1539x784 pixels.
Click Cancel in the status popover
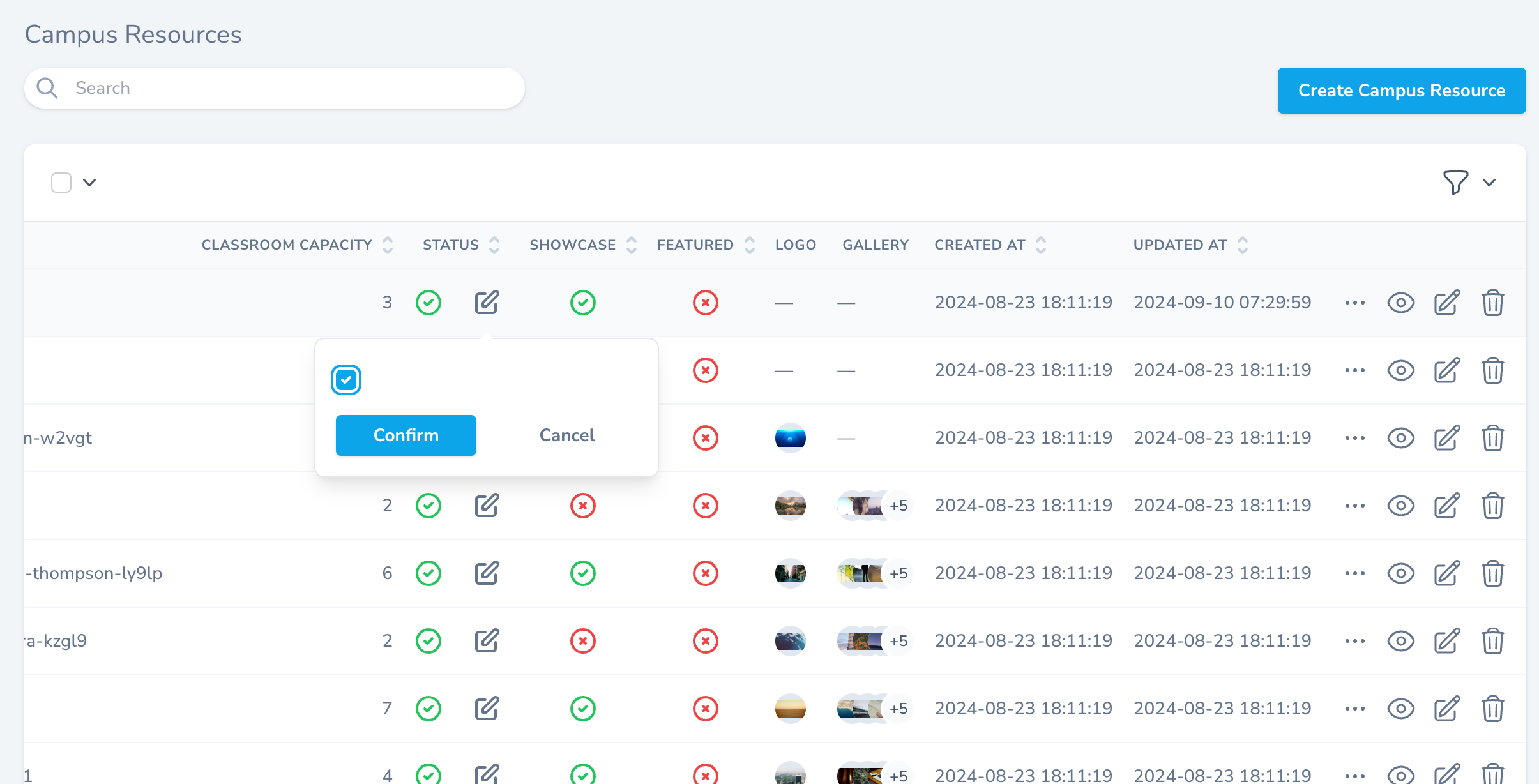pos(566,435)
